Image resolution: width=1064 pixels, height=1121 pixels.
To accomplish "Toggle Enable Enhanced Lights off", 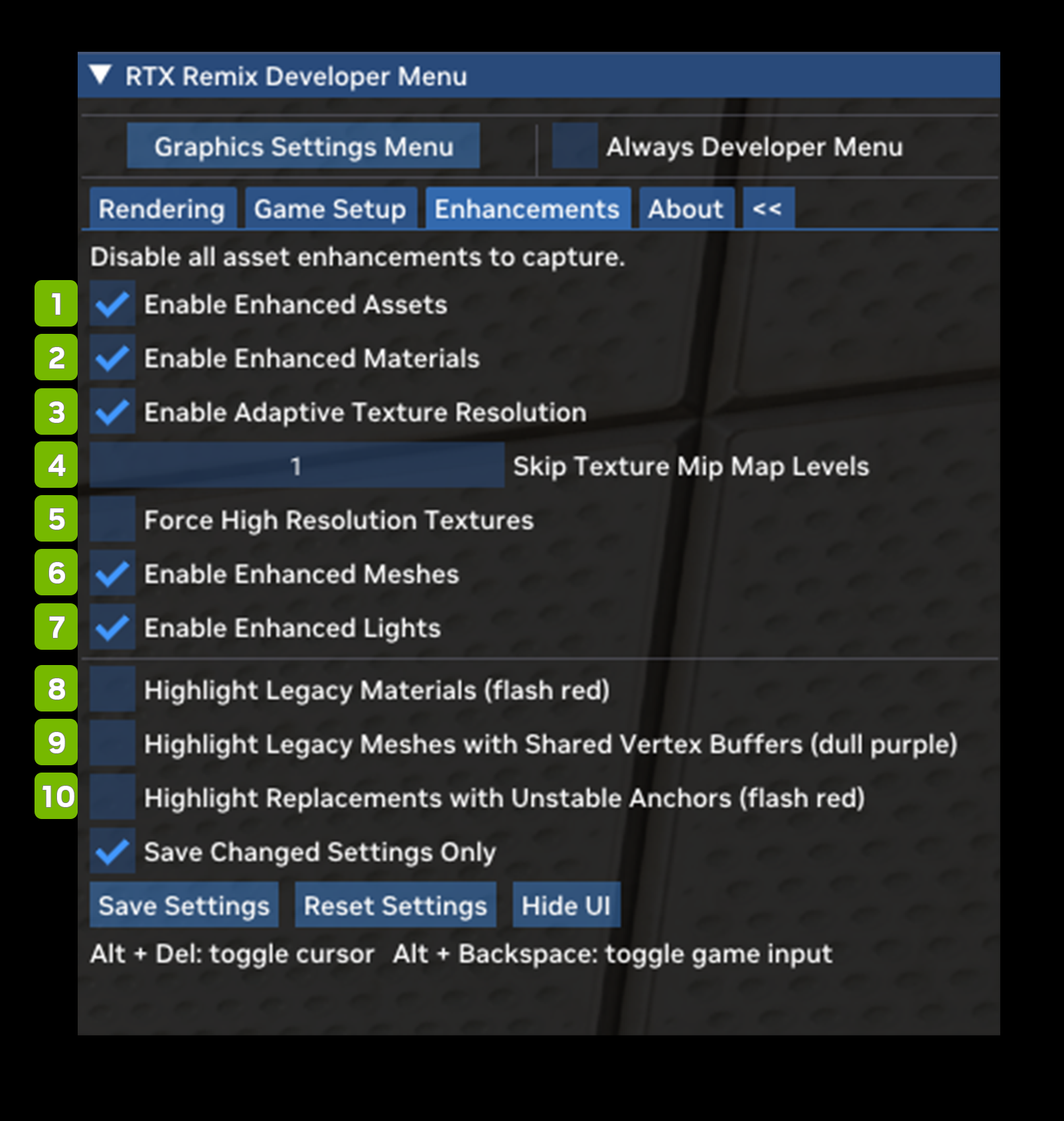I will (x=113, y=628).
